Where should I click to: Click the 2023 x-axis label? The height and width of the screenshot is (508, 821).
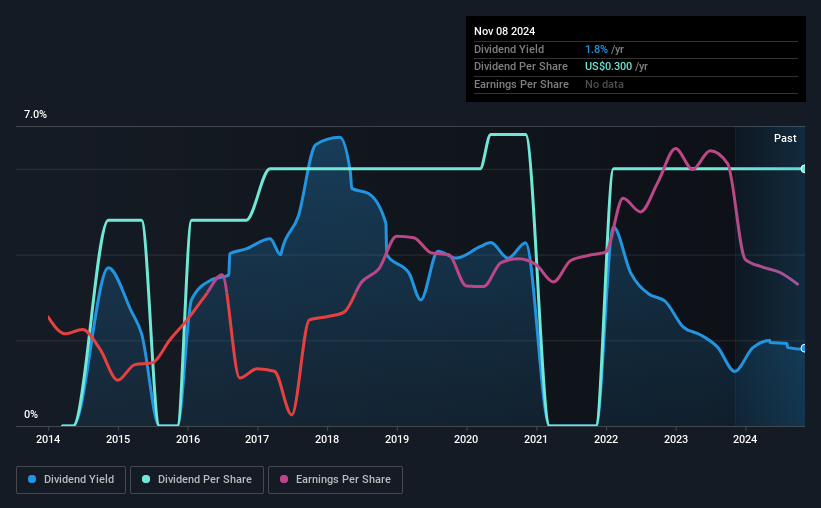(675, 439)
